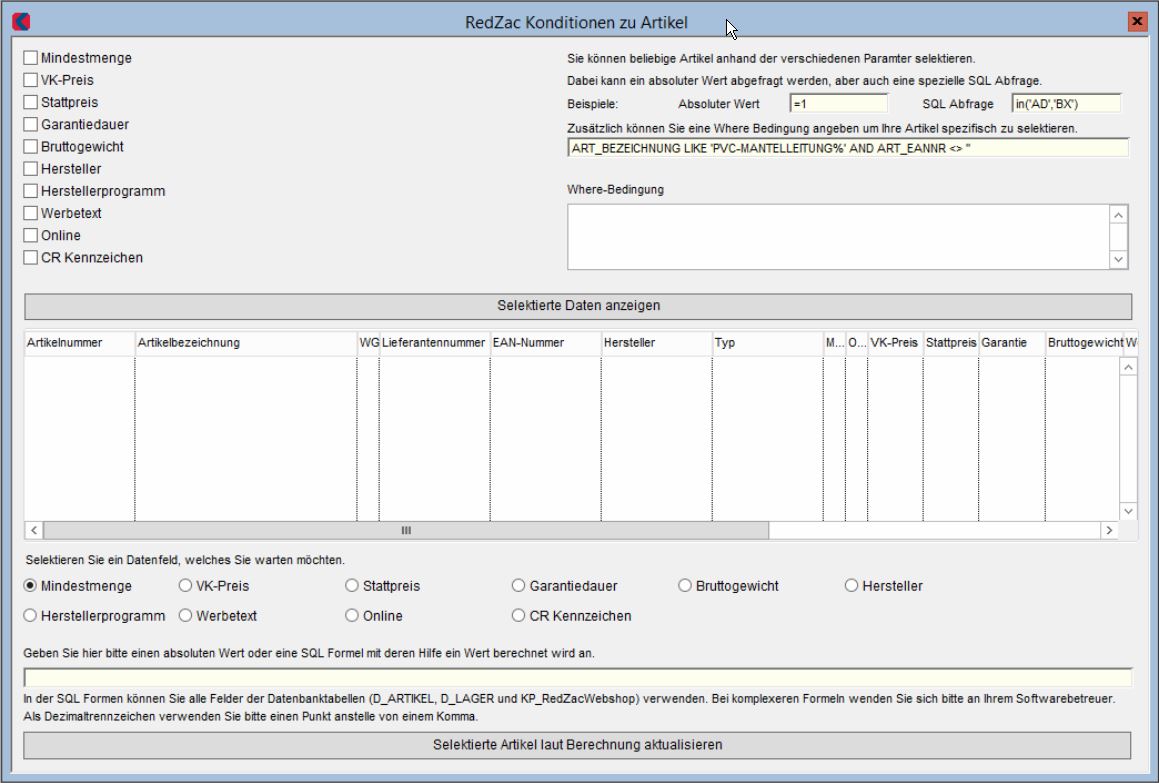Screen dimensions: 1159x783
Task: Select the Stattpreis radio button
Action: point(352,586)
